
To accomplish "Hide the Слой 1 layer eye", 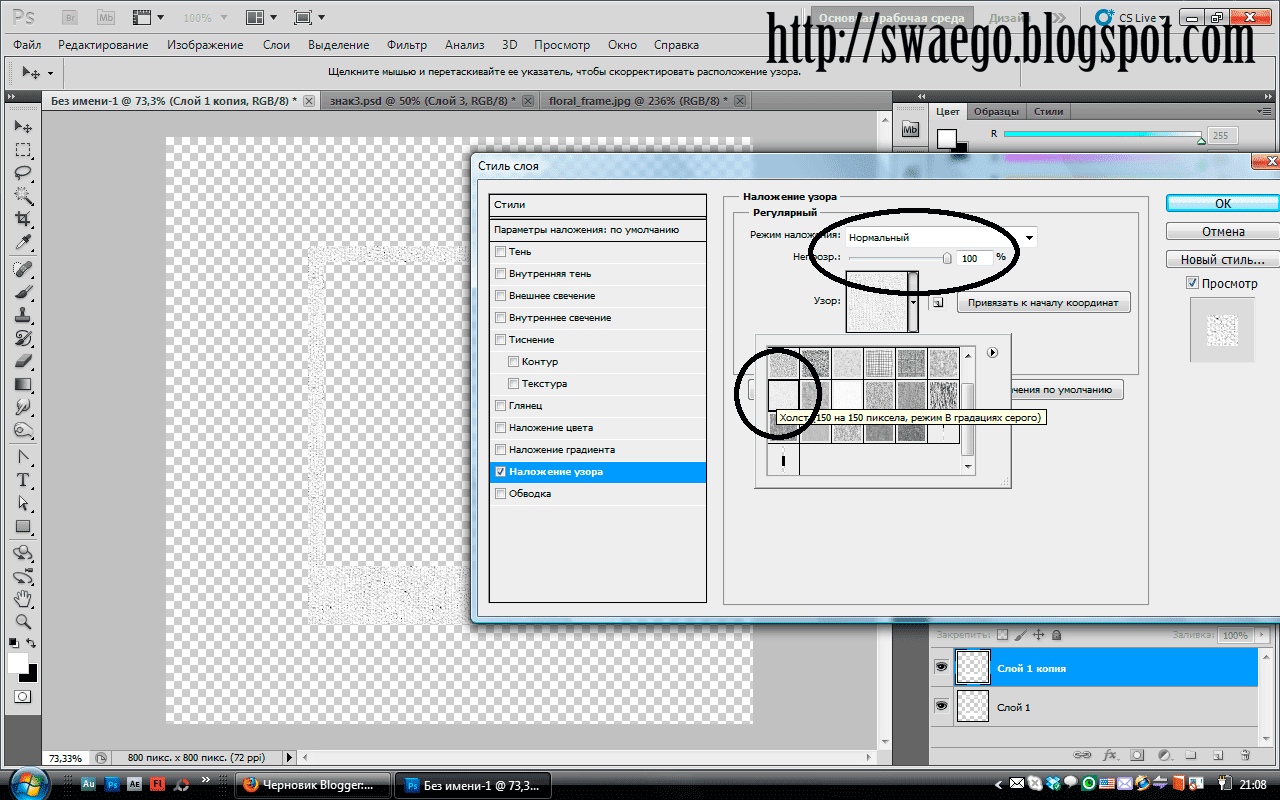I will pos(941,706).
